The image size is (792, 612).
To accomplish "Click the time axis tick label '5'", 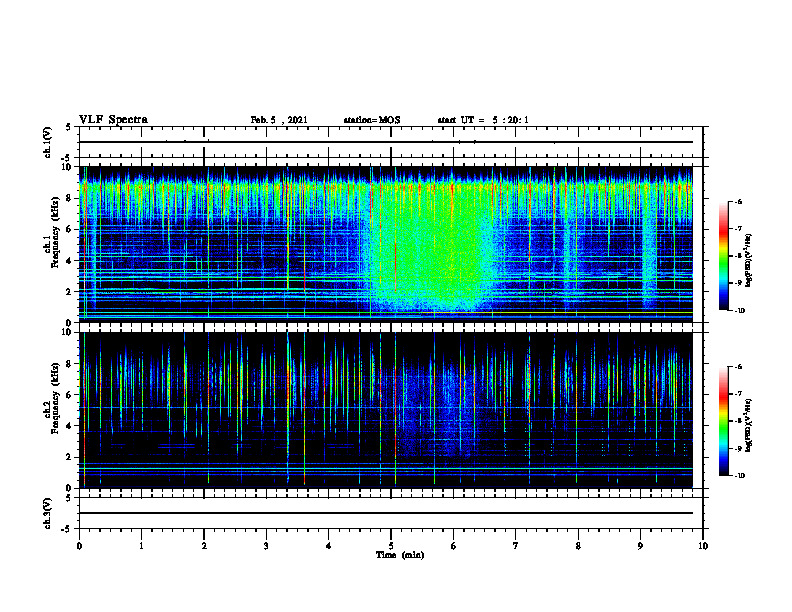I will pos(391,546).
